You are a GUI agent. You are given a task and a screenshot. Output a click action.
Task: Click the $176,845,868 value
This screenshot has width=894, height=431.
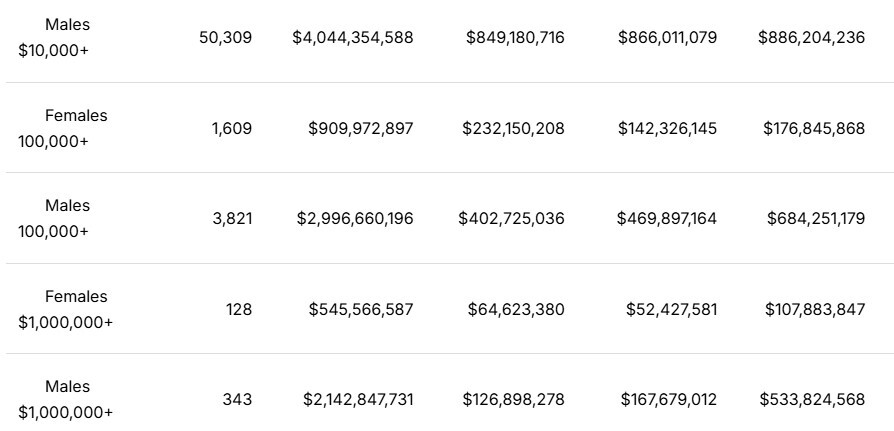(814, 128)
